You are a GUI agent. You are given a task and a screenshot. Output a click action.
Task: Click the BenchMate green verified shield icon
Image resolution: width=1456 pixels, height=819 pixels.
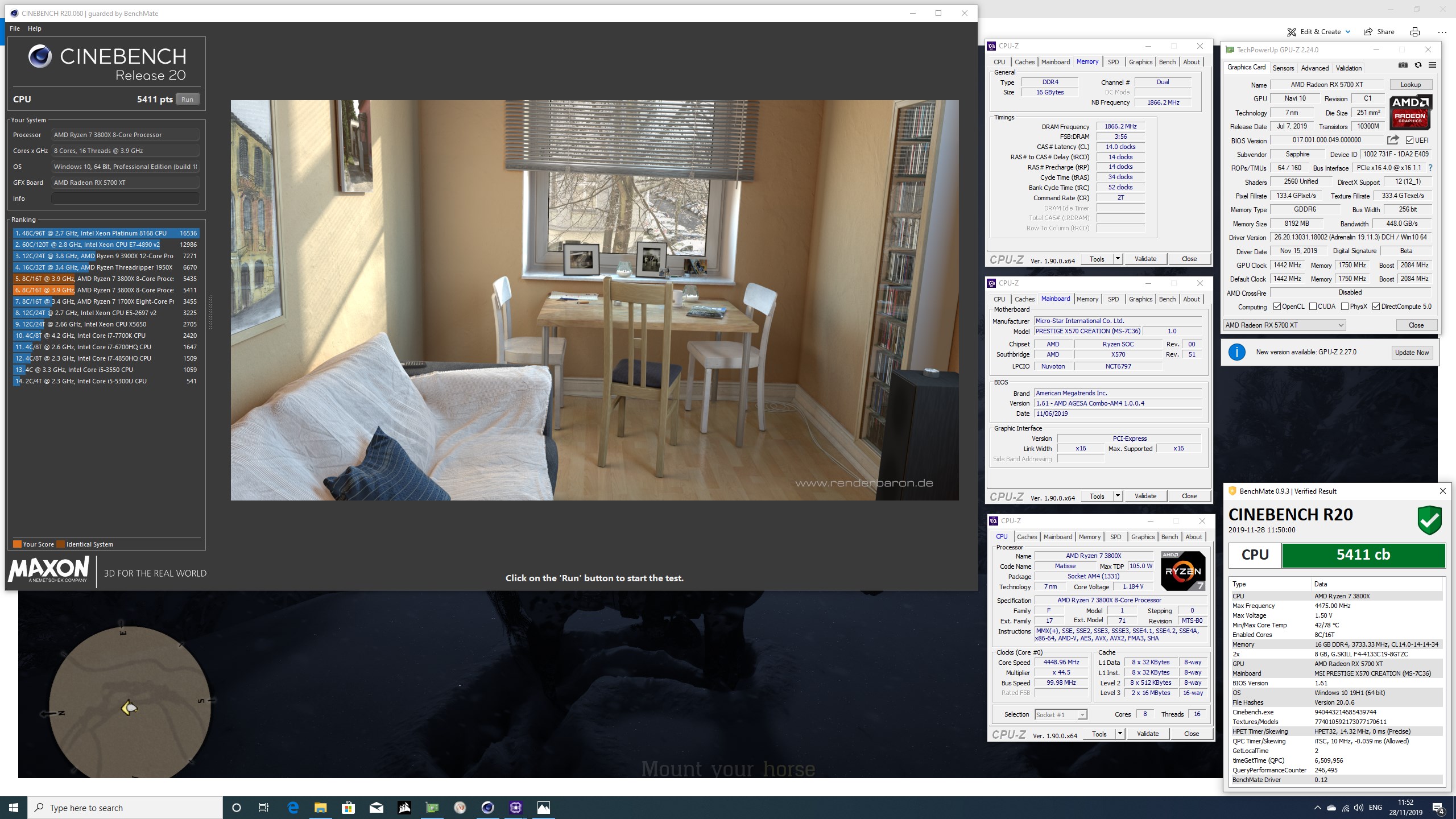pos(1430,519)
